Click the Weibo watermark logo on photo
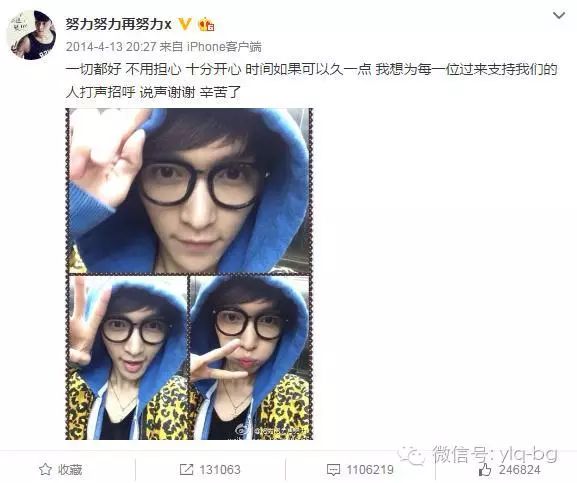Screen dimensions: 577x483 tap(243, 429)
